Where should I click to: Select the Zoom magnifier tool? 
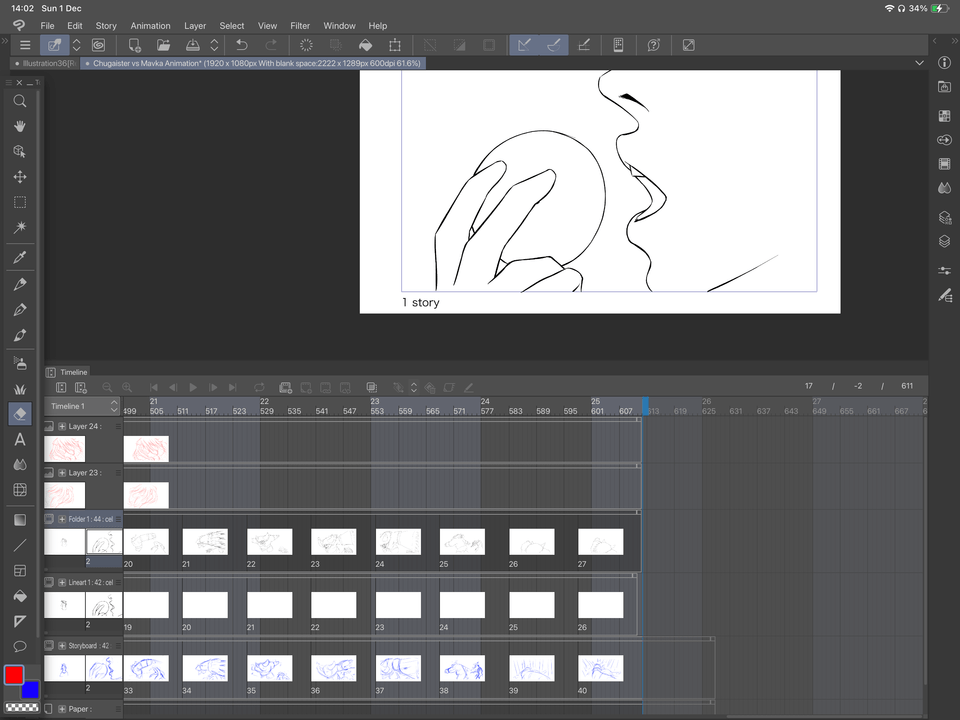20,101
